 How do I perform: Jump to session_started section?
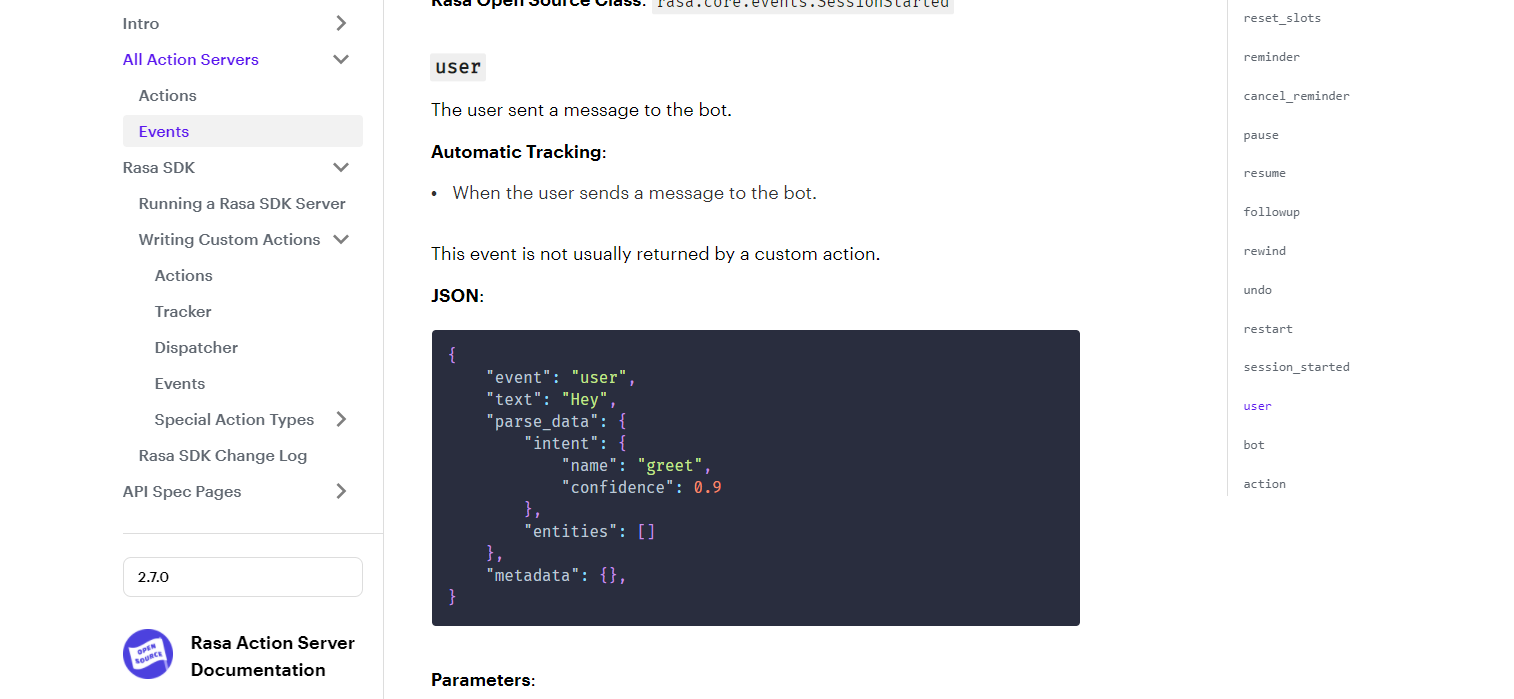(1296, 367)
